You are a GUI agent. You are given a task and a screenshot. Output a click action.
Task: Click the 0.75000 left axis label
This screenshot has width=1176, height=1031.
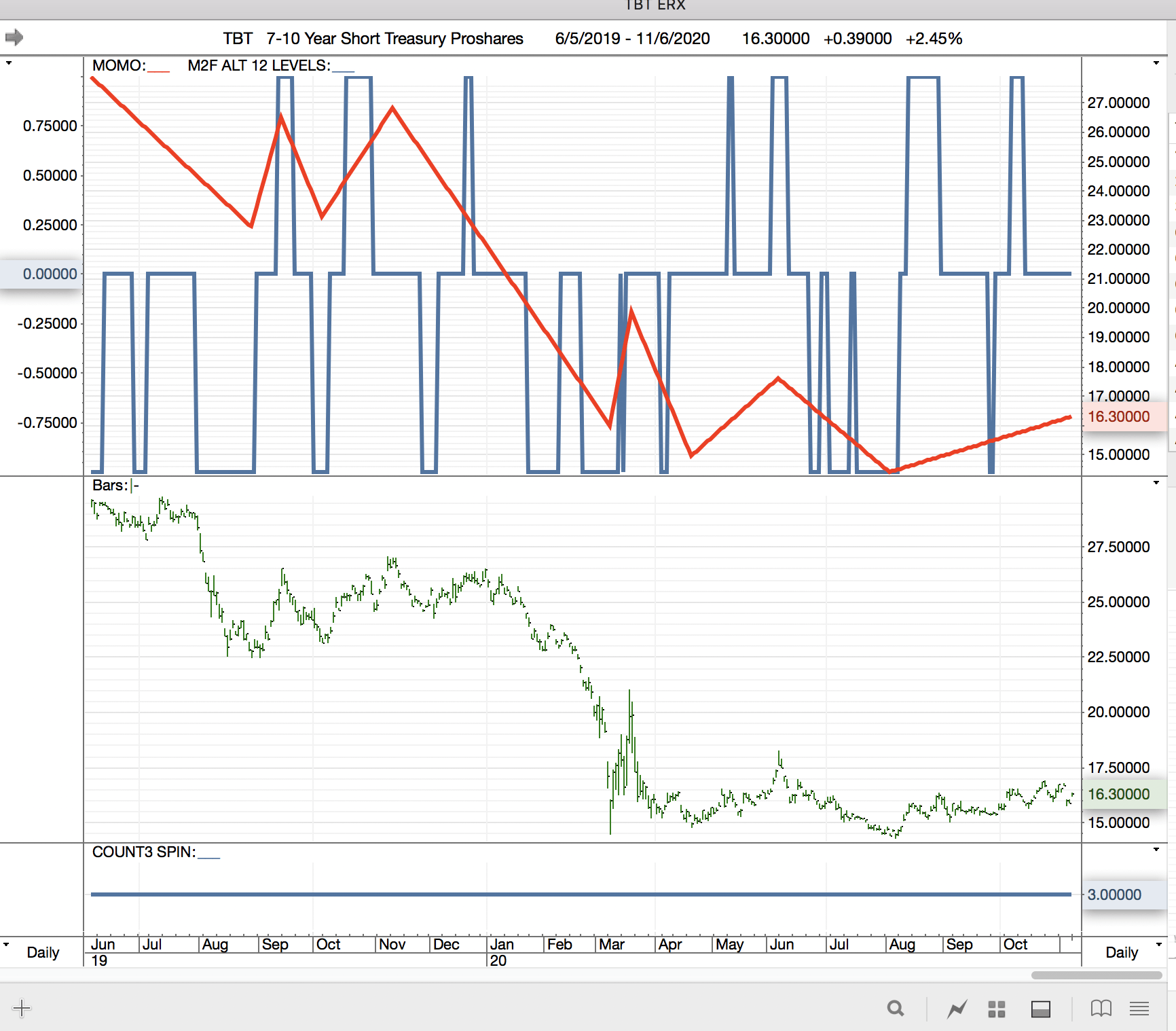pyautogui.click(x=50, y=126)
